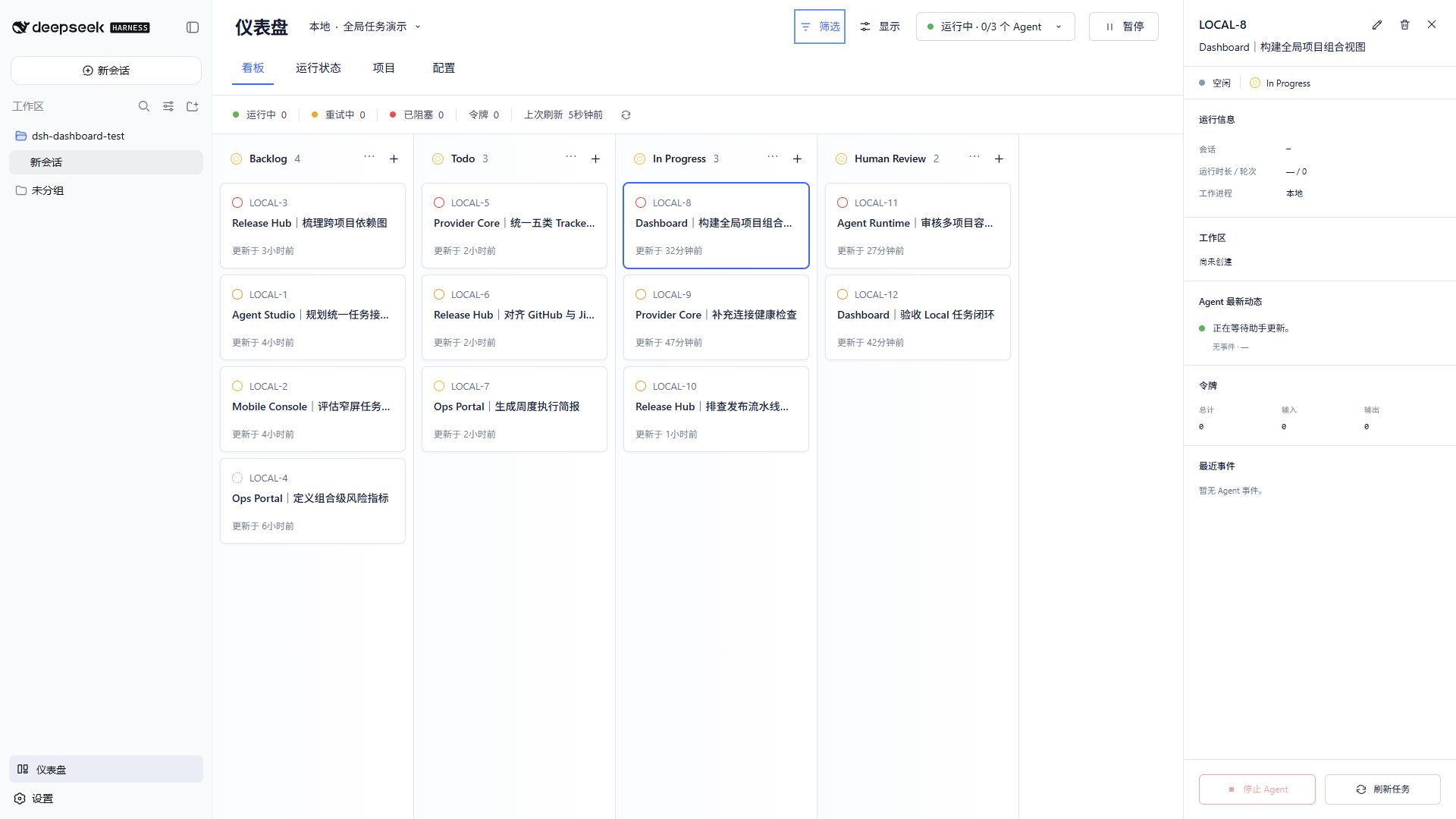
Task: Add a card to the Backlog column
Action: [394, 158]
